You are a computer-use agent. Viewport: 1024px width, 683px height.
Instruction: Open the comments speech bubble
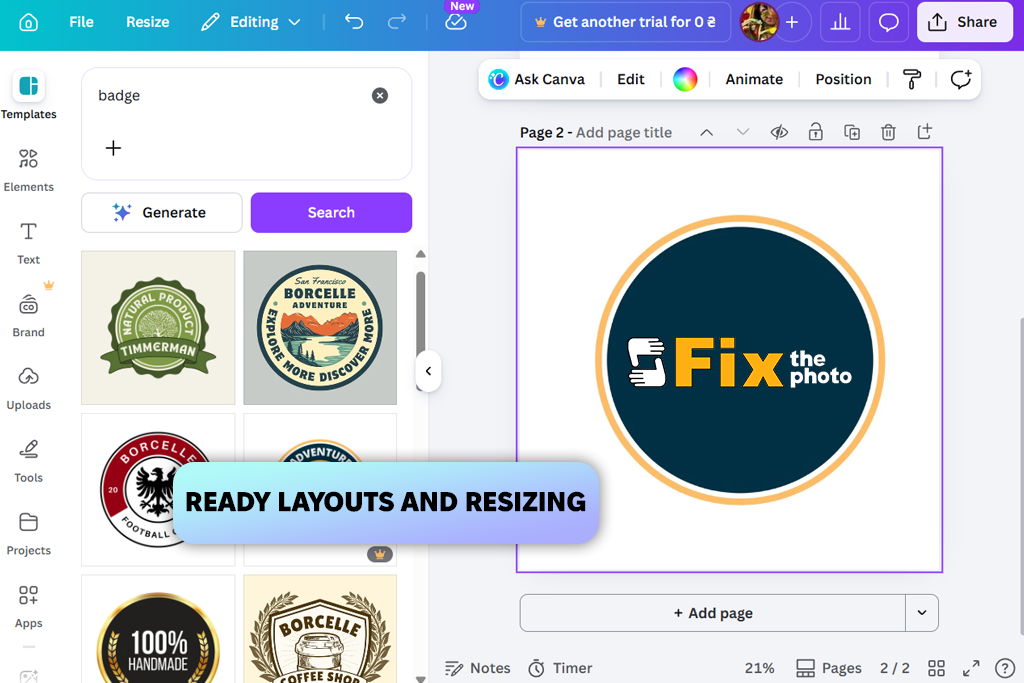(889, 22)
